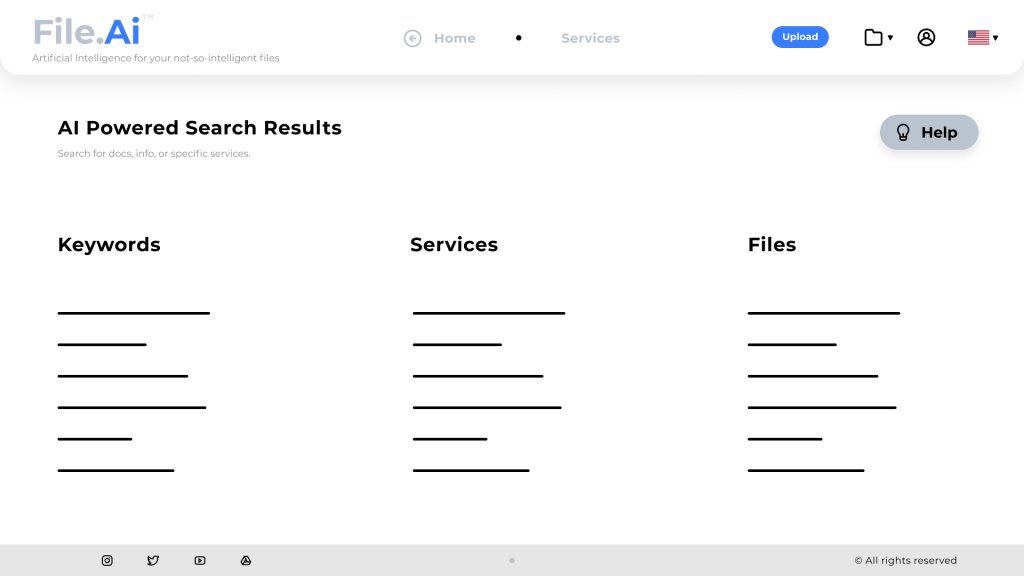
Task: Open the first result under Services column
Action: (488, 313)
